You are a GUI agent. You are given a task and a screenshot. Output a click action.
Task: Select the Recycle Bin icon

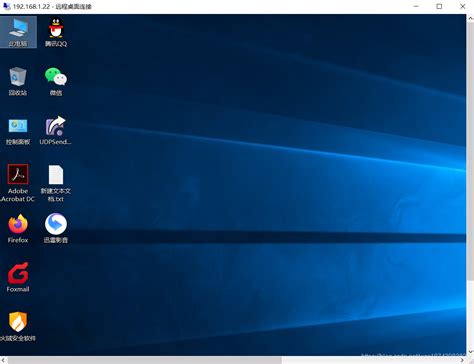(18, 81)
